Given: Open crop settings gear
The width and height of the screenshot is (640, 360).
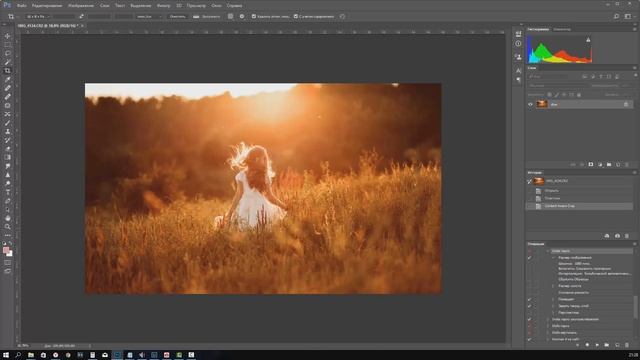Looking at the screenshot, I should coord(242,16).
